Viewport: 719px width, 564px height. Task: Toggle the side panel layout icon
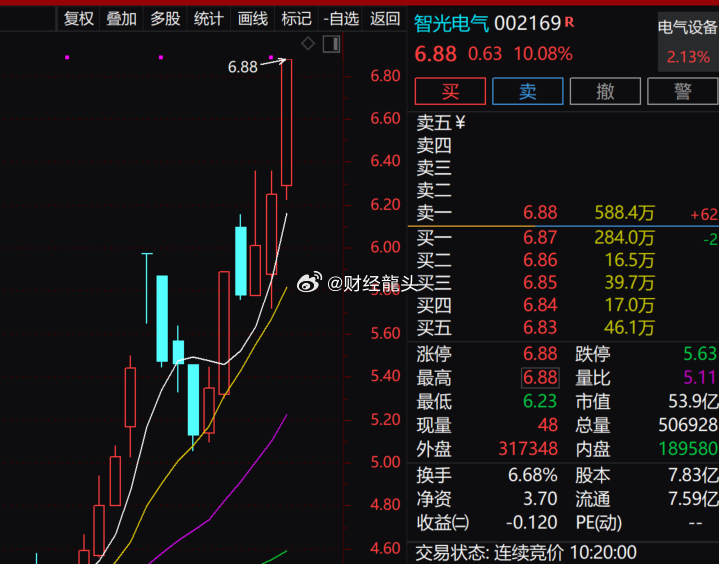point(332,44)
